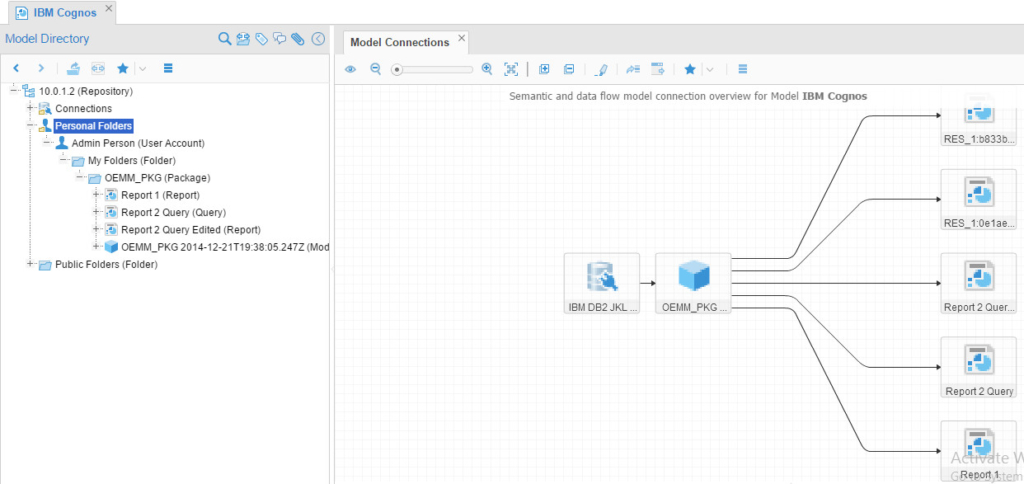This screenshot has height=484, width=1024.
Task: Expand all diagram nodes with plus icon
Action: point(544,69)
